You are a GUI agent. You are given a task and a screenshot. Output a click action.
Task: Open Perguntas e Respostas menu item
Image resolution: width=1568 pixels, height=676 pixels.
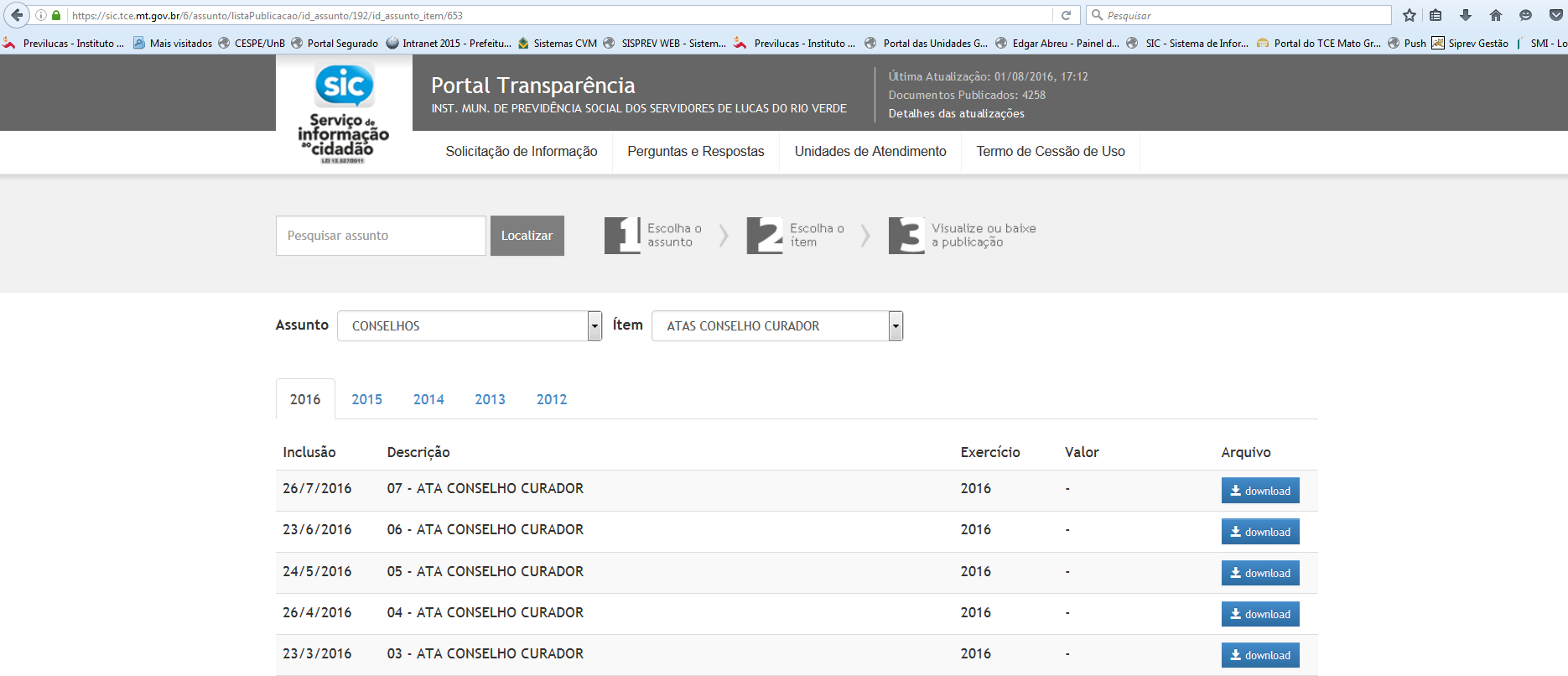695,152
